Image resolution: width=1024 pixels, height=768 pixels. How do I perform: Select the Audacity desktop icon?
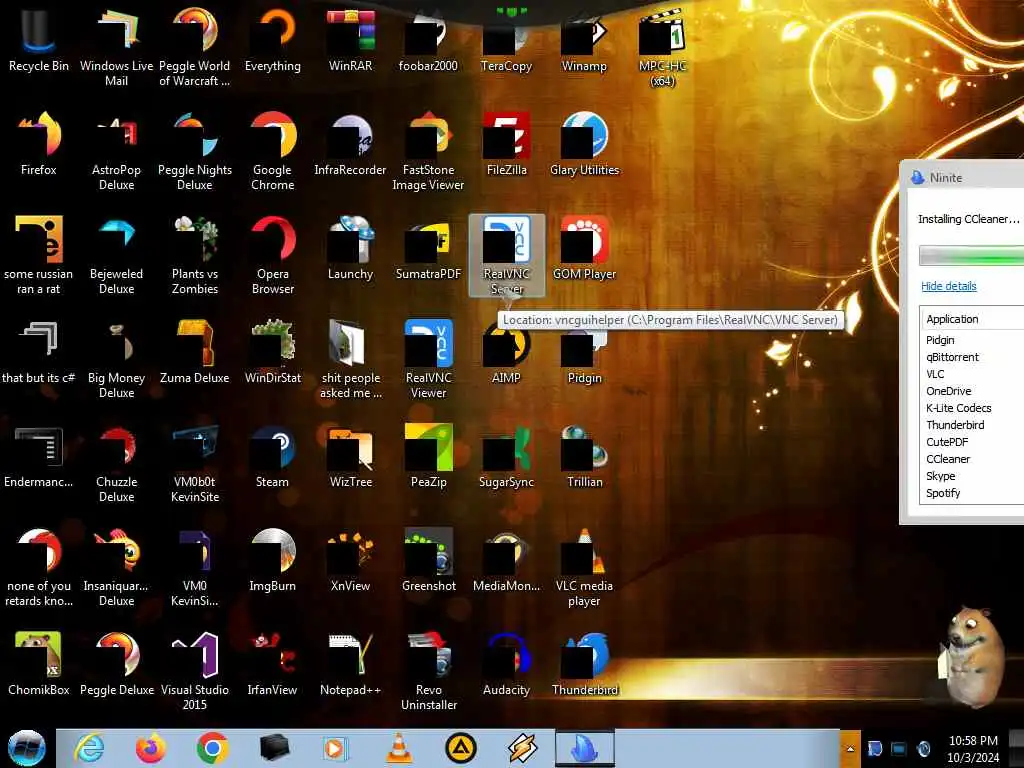pos(506,664)
